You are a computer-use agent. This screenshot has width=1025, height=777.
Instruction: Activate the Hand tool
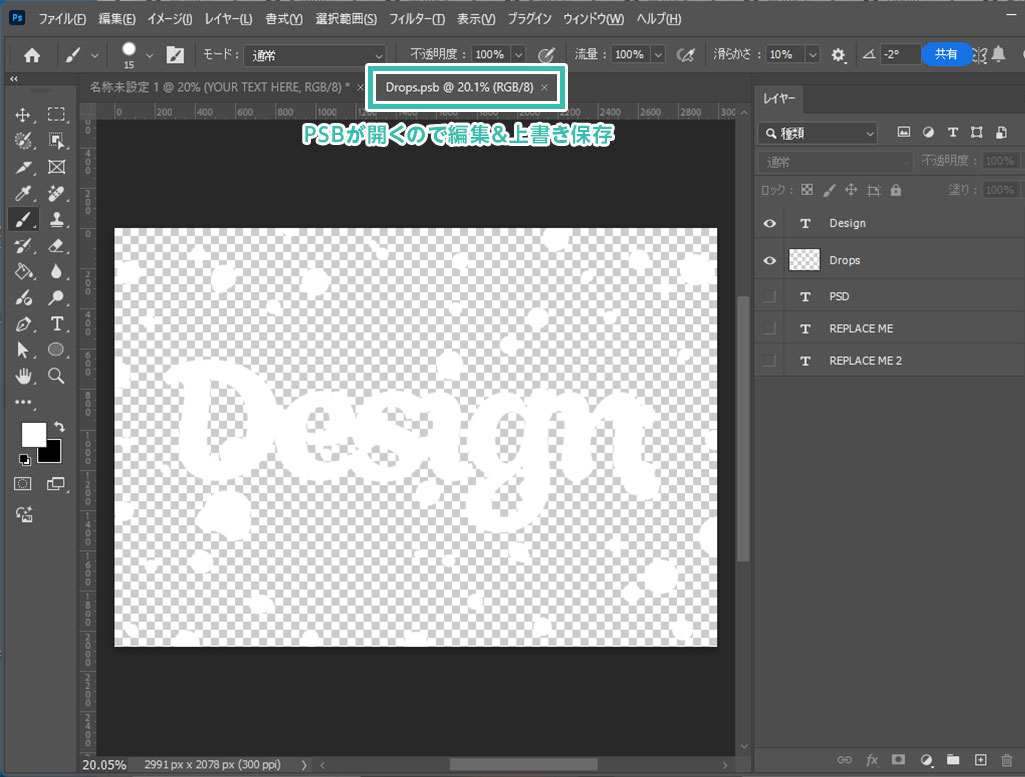23,375
